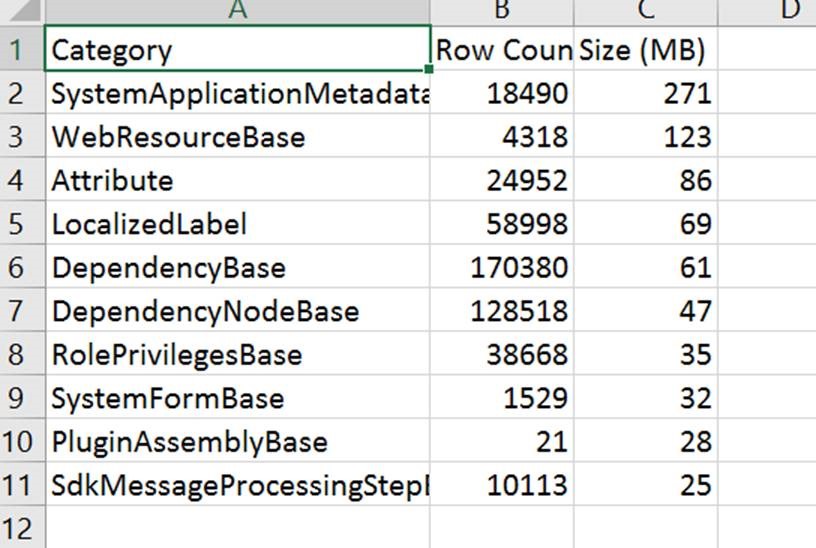Click the Category header cell
The image size is (816, 548).
pos(237,50)
